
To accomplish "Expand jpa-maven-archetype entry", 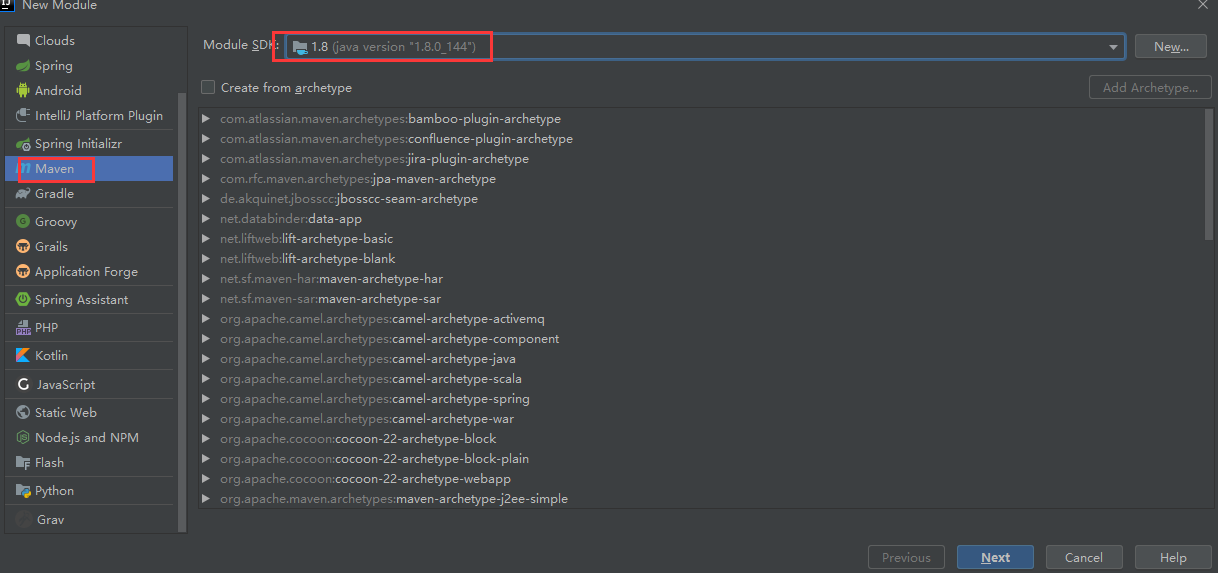I will 206,179.
